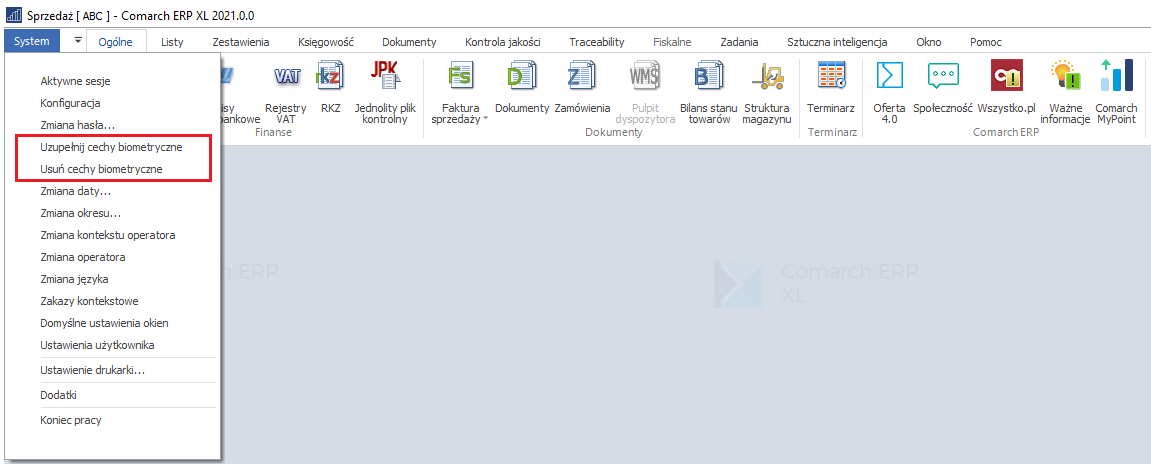Open the Kontrola jakości tab
This screenshot has height=464, width=1151.
[x=503, y=42]
